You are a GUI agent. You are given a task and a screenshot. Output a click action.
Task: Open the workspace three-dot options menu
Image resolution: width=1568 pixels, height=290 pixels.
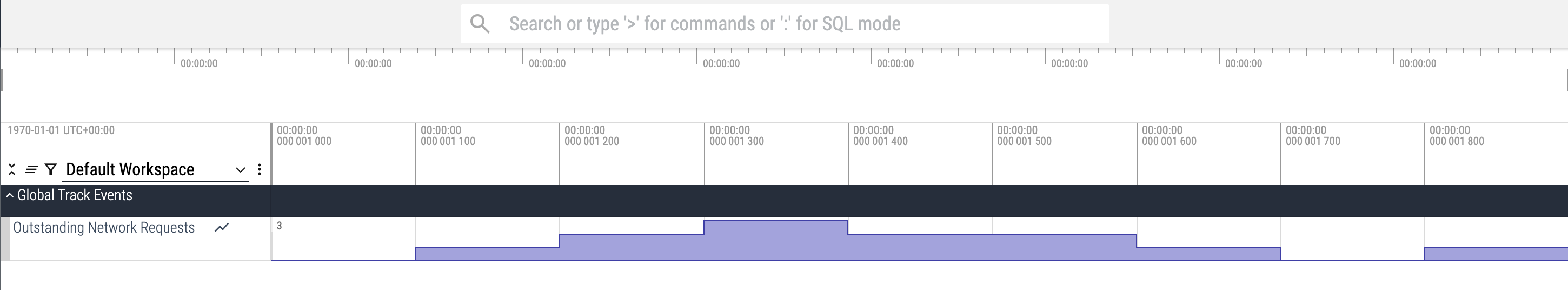click(x=260, y=169)
